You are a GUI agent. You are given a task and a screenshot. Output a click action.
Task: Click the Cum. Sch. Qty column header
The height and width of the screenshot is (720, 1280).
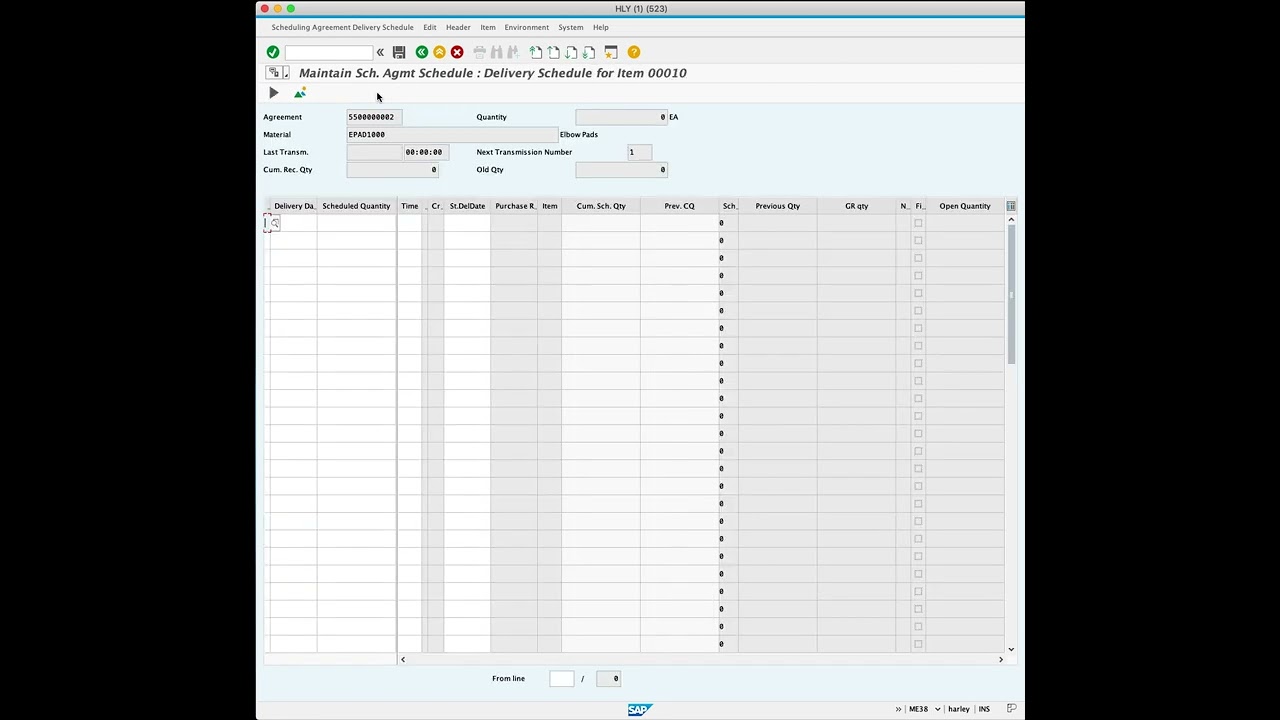601,206
